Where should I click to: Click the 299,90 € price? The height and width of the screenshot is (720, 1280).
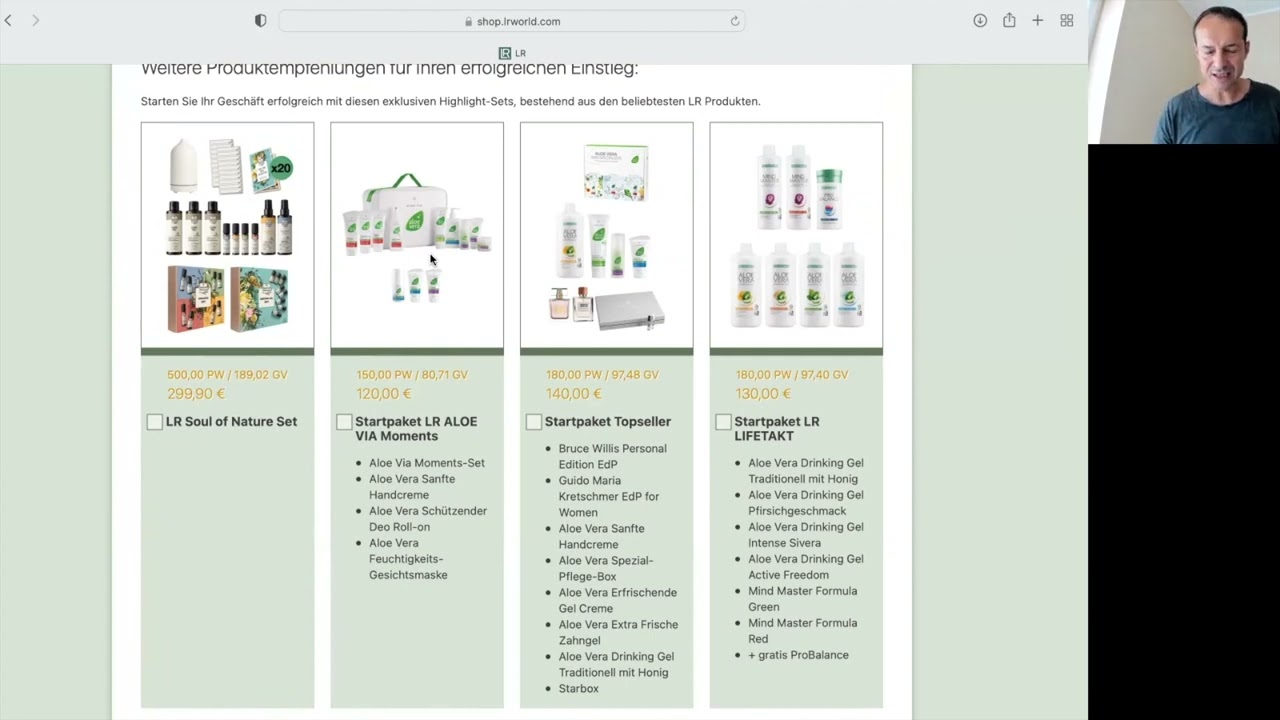coord(196,394)
